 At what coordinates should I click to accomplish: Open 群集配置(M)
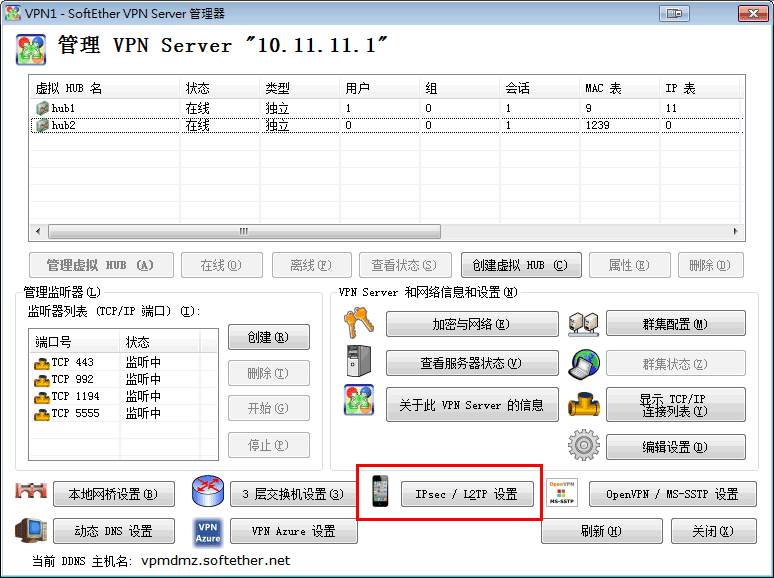coord(675,324)
